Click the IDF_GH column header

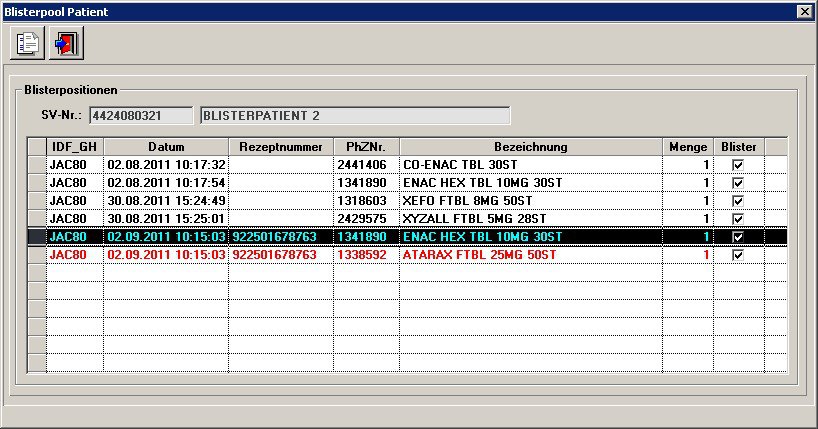[x=74, y=147]
